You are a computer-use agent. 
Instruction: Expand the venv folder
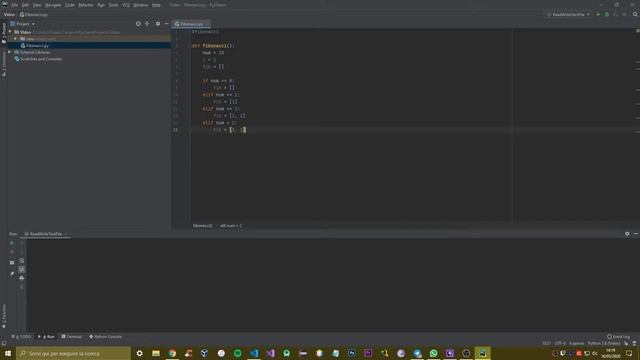coord(16,39)
